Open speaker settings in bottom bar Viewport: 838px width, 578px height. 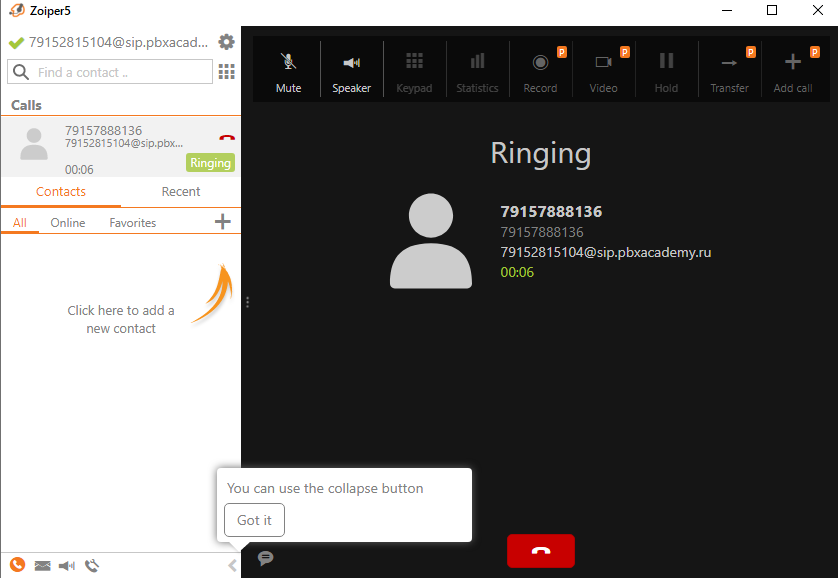coord(67,566)
